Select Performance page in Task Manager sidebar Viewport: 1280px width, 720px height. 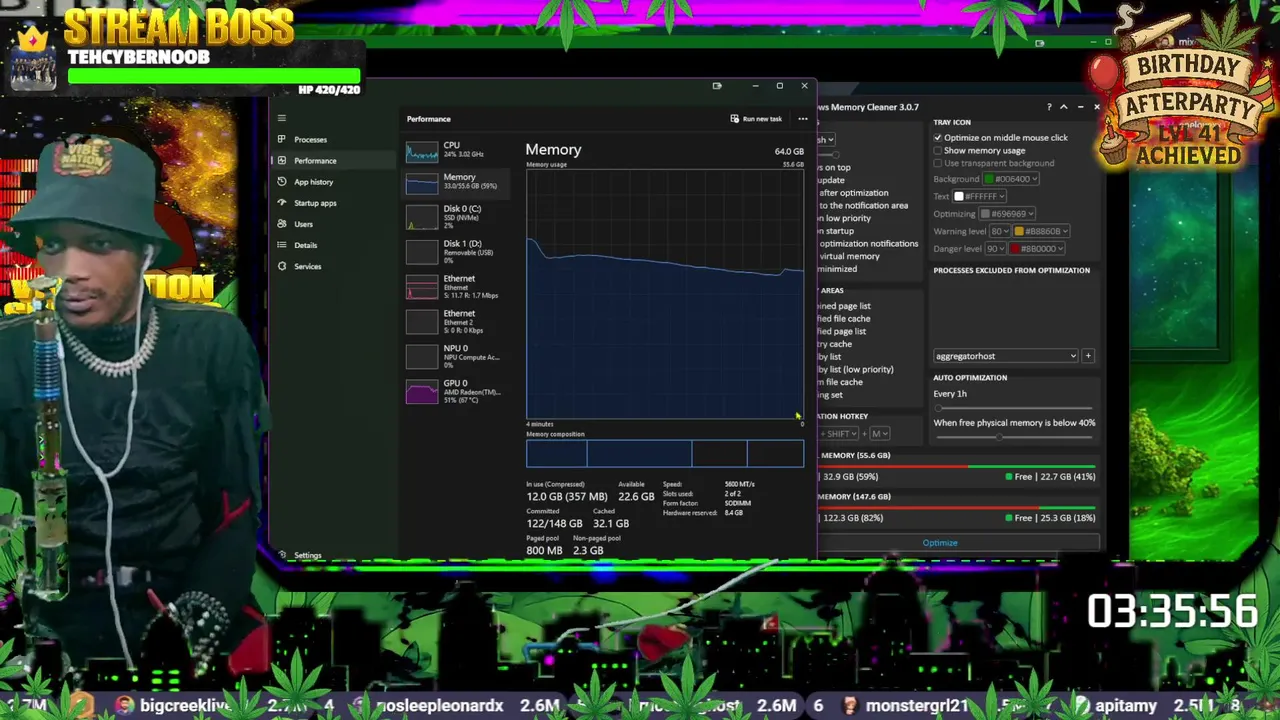coord(333,160)
